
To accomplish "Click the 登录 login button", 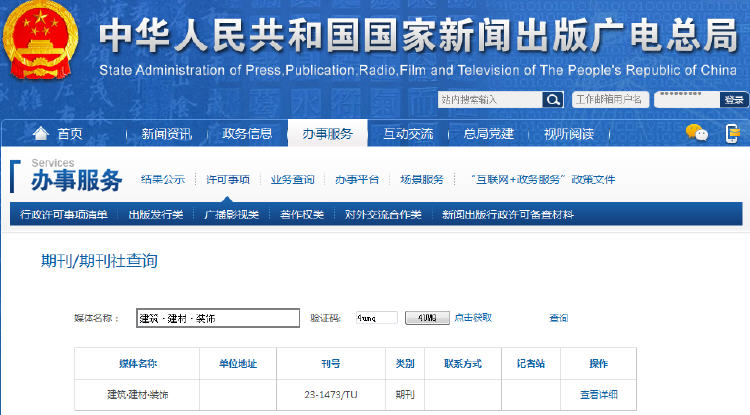I will 734,99.
